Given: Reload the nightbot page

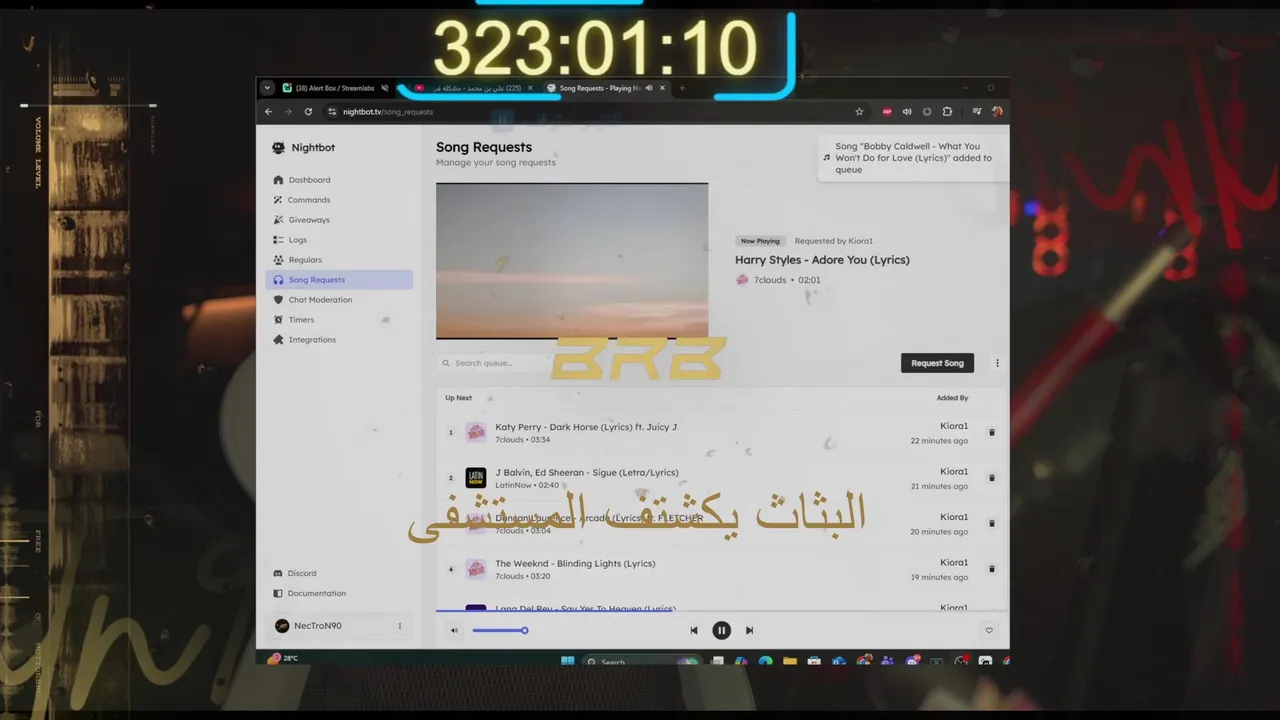Looking at the screenshot, I should (x=308, y=112).
